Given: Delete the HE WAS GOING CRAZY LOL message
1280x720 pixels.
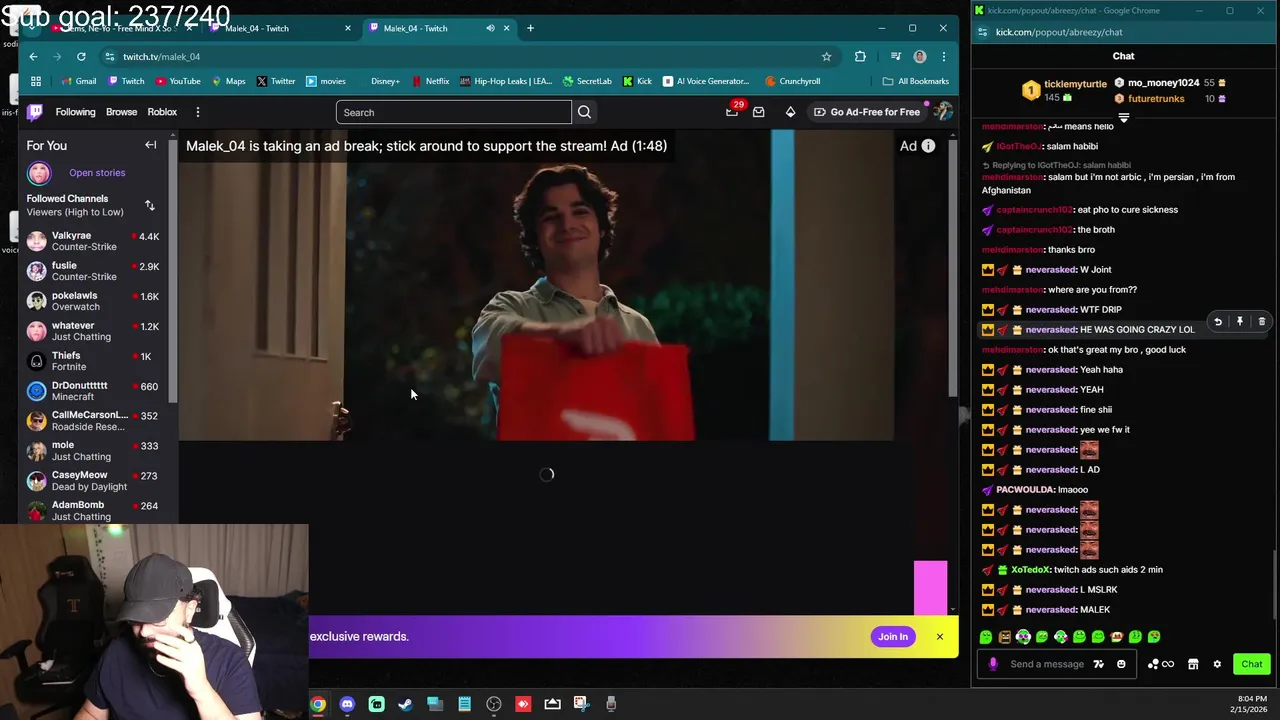Looking at the screenshot, I should (x=1262, y=322).
